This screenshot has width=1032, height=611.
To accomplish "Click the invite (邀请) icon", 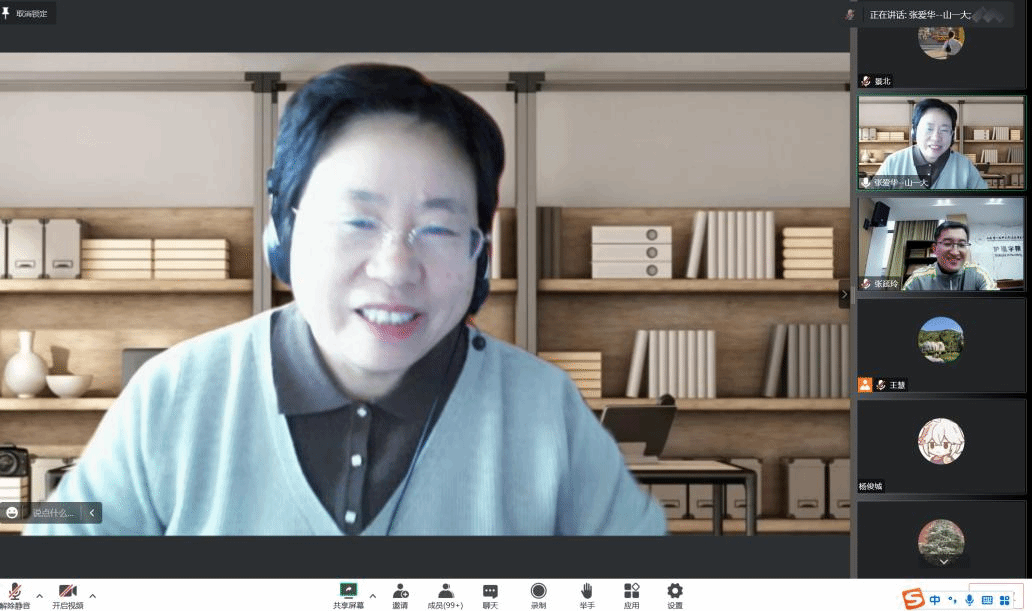I will [400, 591].
